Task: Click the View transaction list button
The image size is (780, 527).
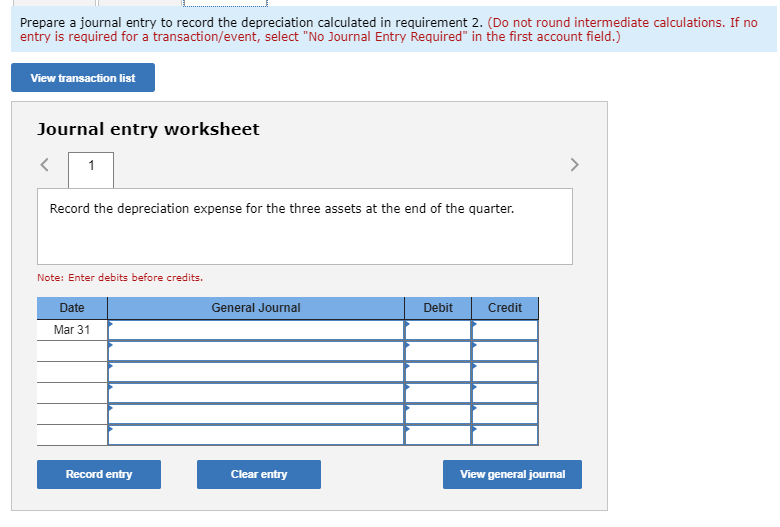Action: coord(83,78)
